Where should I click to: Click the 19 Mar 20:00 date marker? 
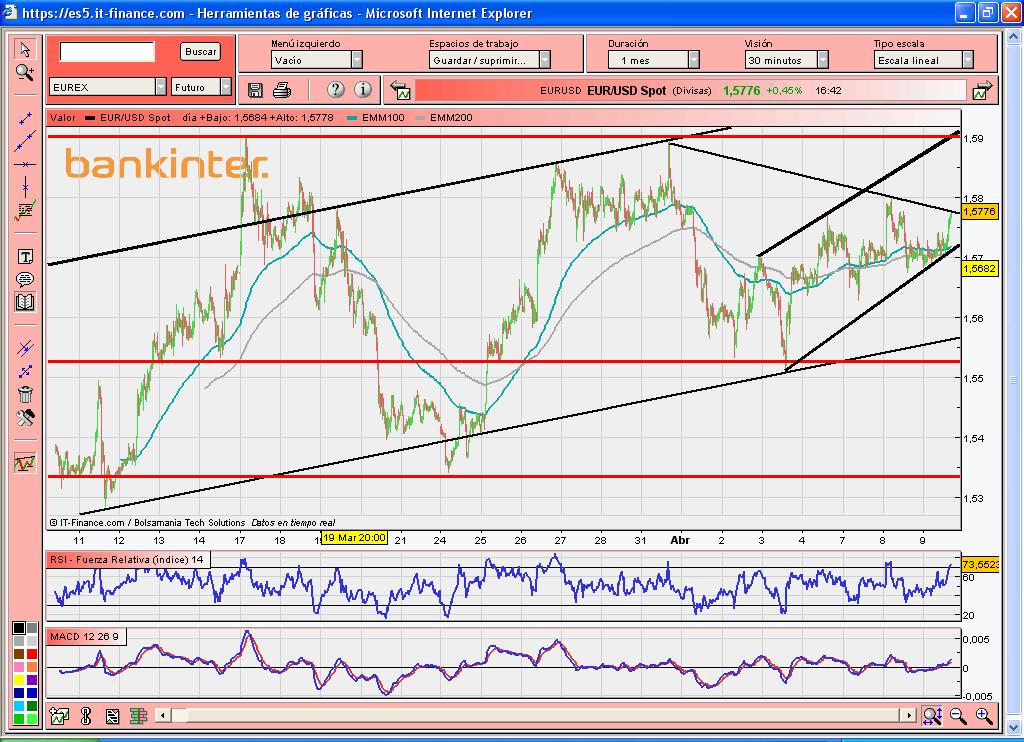(355, 538)
